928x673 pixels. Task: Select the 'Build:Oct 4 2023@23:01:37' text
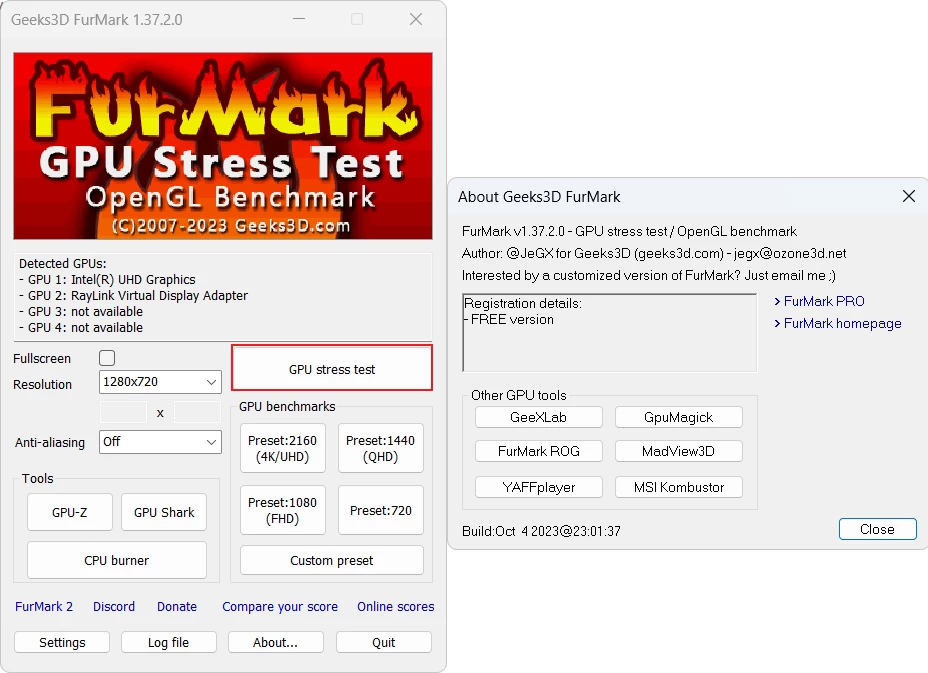(542, 531)
